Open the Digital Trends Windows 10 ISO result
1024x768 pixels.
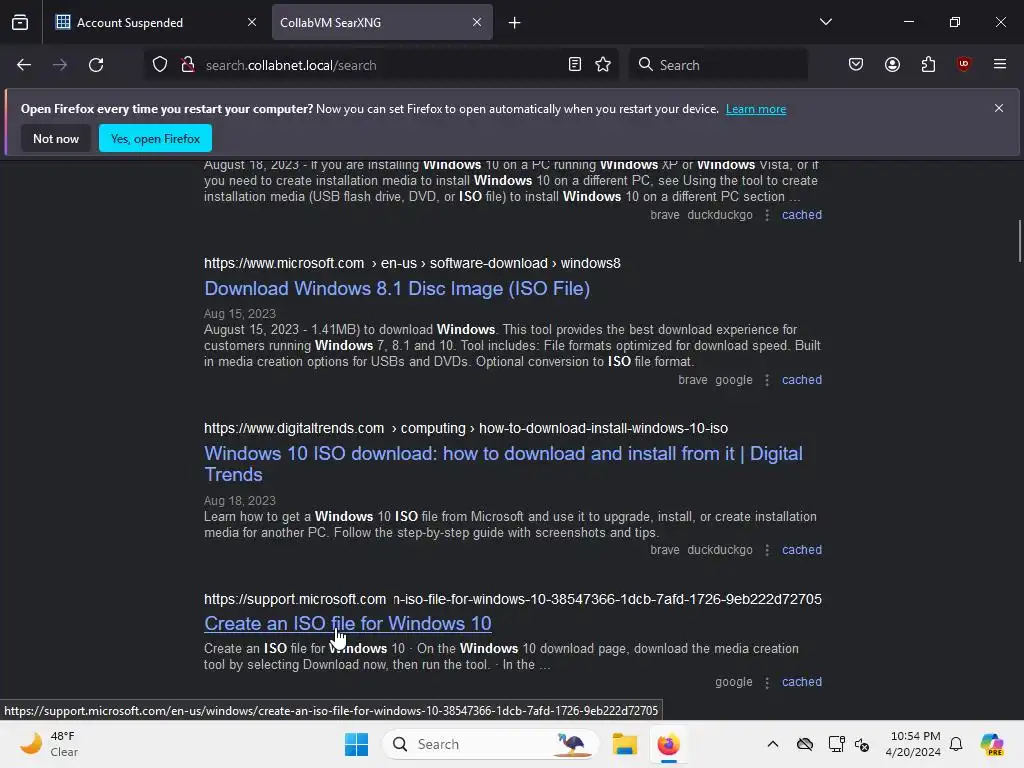coord(503,464)
